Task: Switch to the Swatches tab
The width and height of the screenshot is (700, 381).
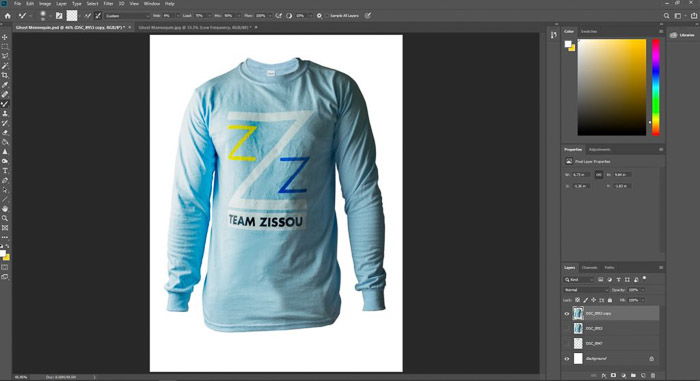Action: click(x=589, y=31)
